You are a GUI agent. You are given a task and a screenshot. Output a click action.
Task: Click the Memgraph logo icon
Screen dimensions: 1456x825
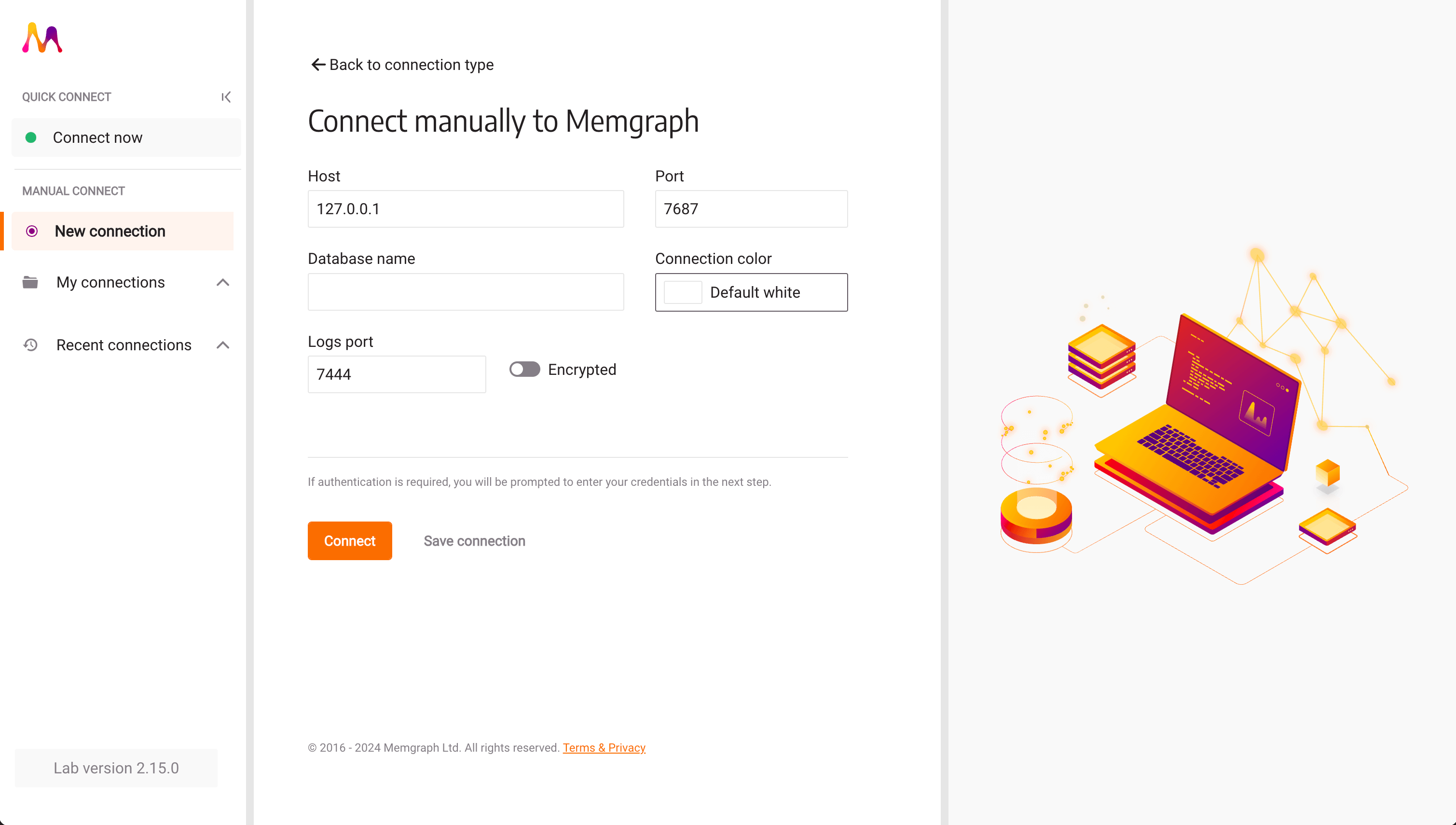pyautogui.click(x=42, y=38)
